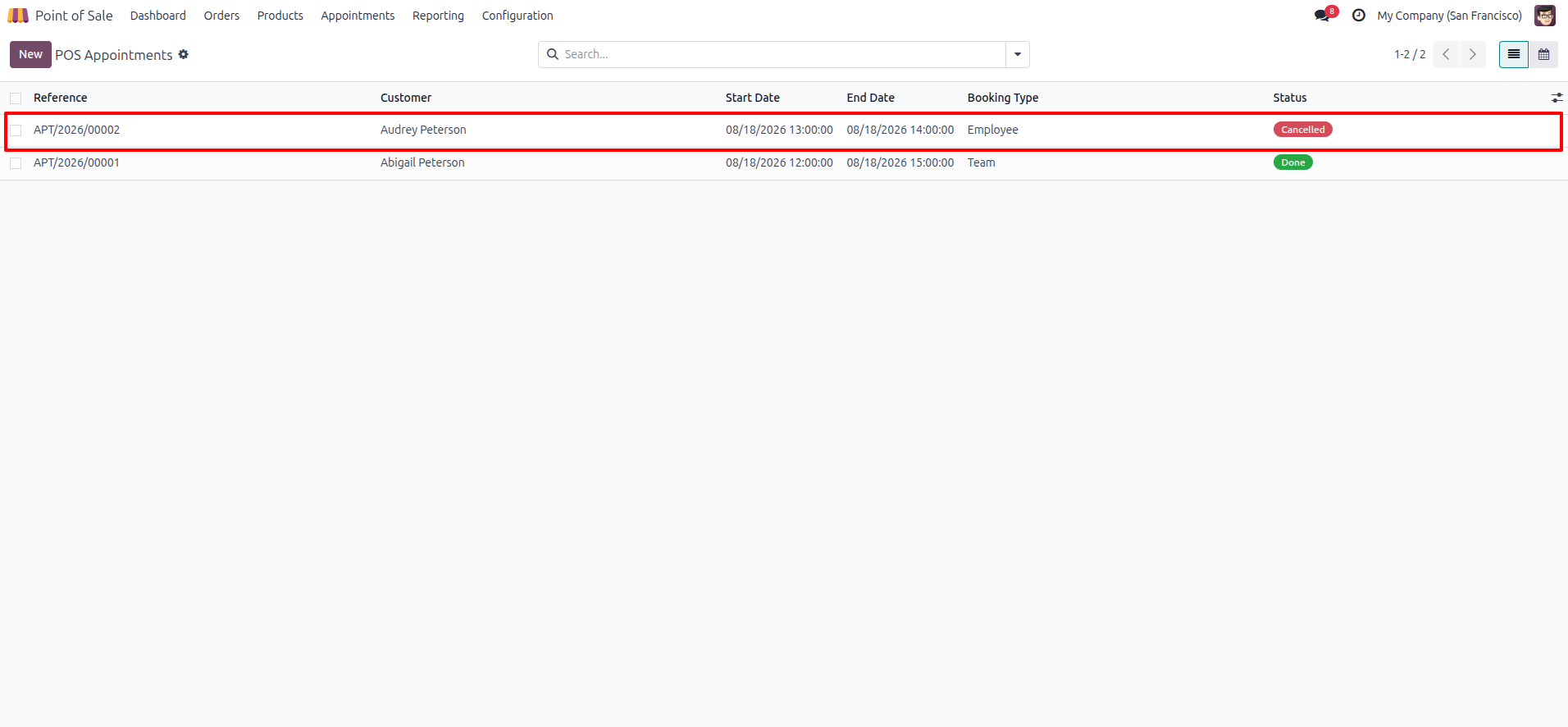Open the activities clock icon
Image resolution: width=1568 pixels, height=727 pixels.
(1359, 16)
